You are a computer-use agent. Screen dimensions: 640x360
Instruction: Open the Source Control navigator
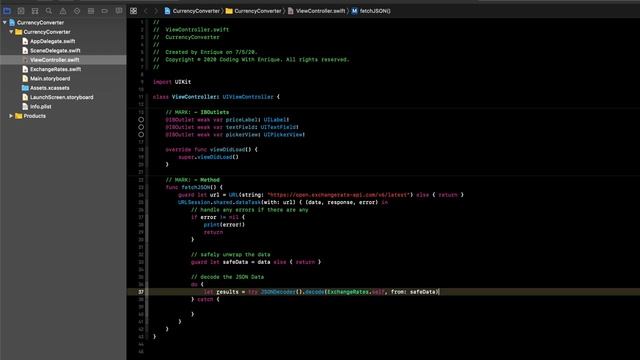(x=21, y=11)
